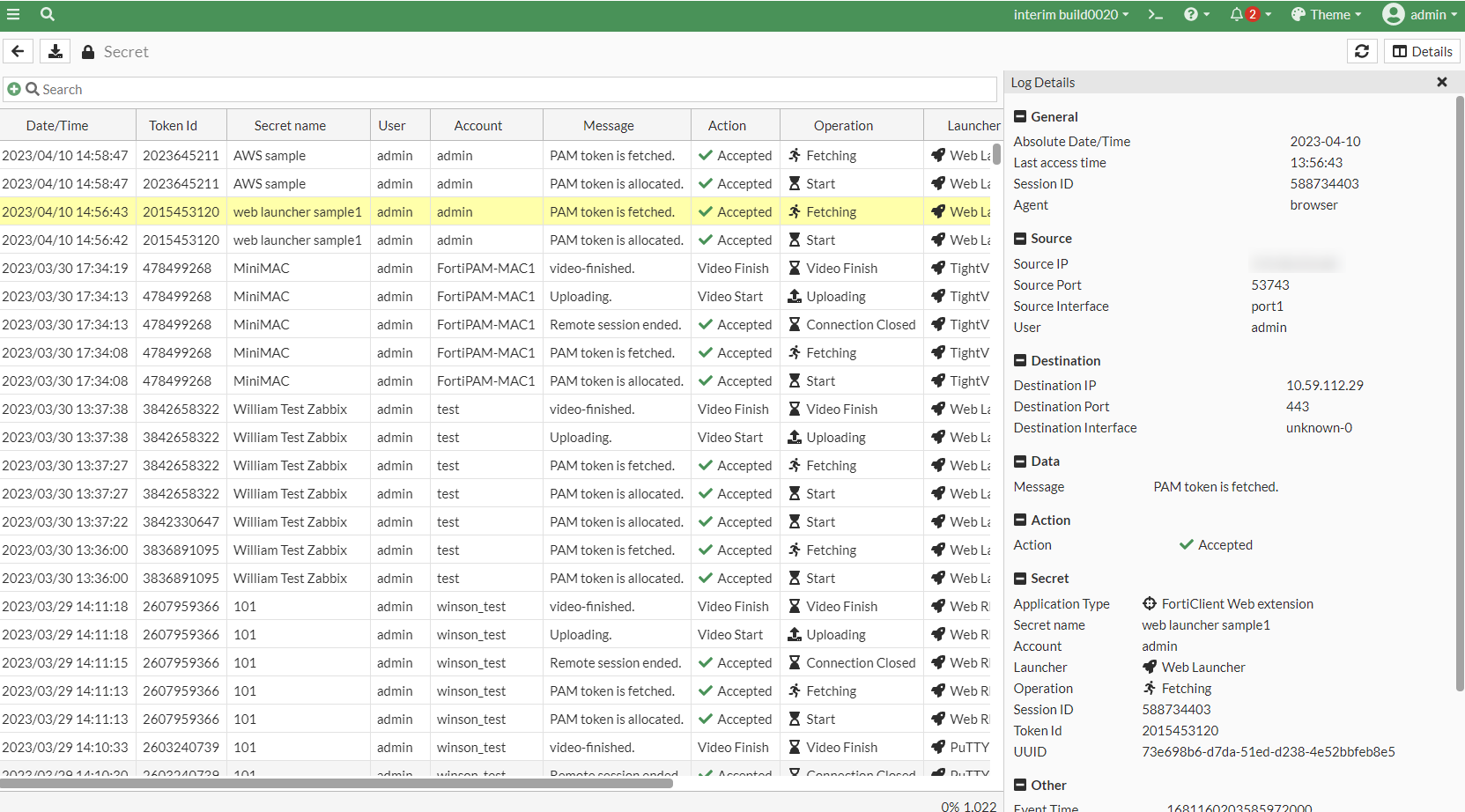
Task: Collapse the Destination section in Log Details
Action: [x=1019, y=360]
